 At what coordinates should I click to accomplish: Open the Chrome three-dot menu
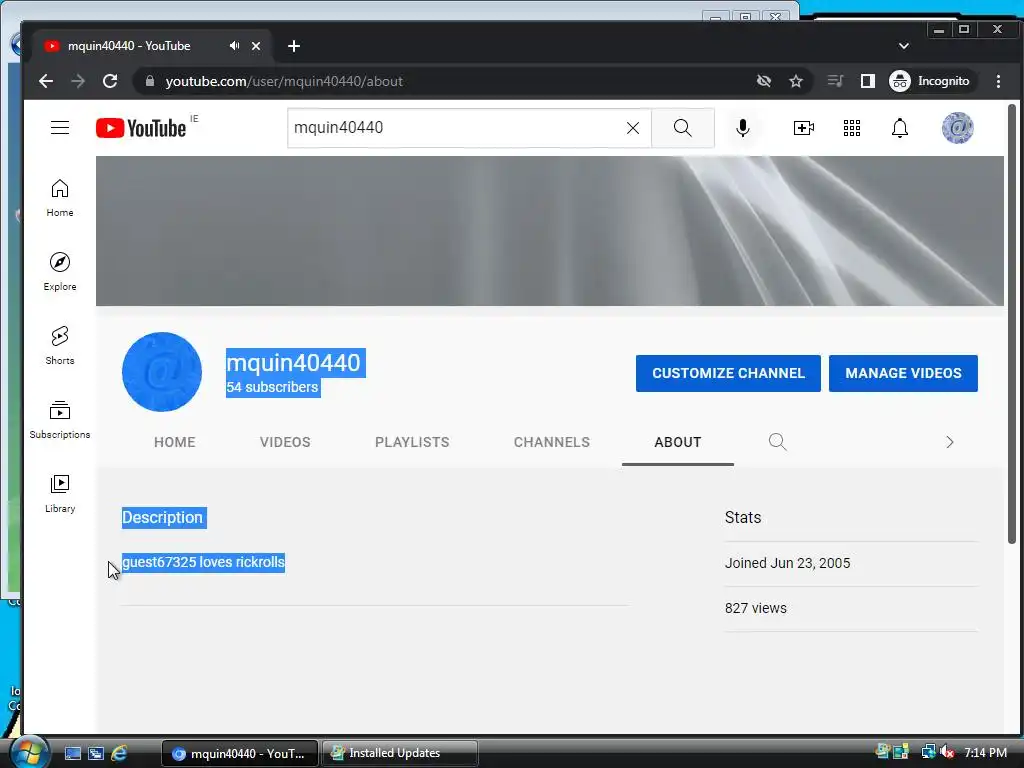click(999, 81)
